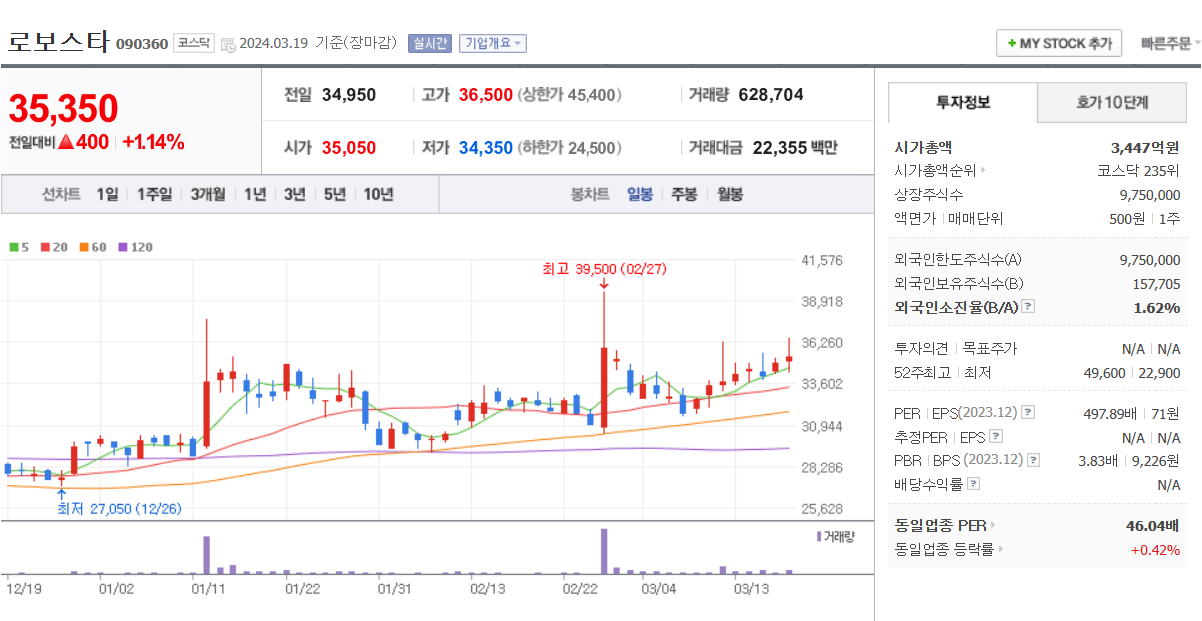Click the 최고 39,500 (02/27) chart marker
Image resolution: width=1202 pixels, height=621 pixels.
click(604, 269)
